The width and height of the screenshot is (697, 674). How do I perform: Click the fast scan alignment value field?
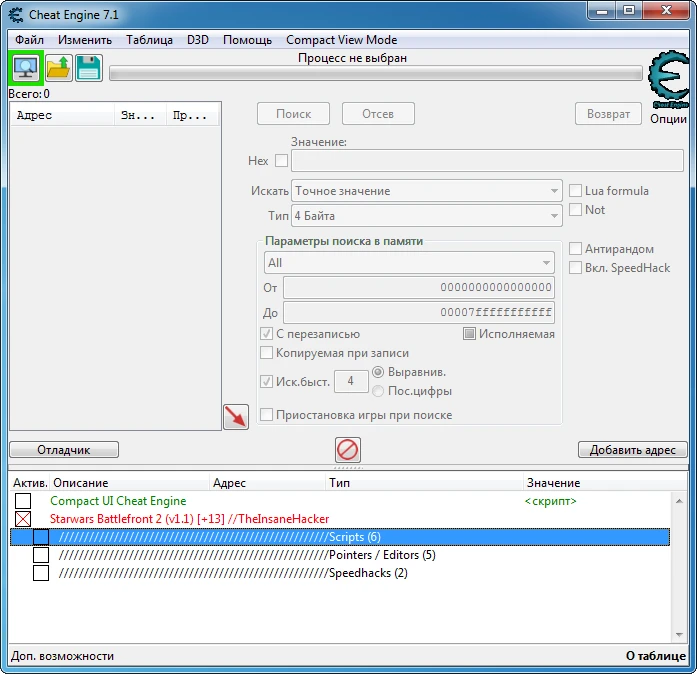coord(351,381)
